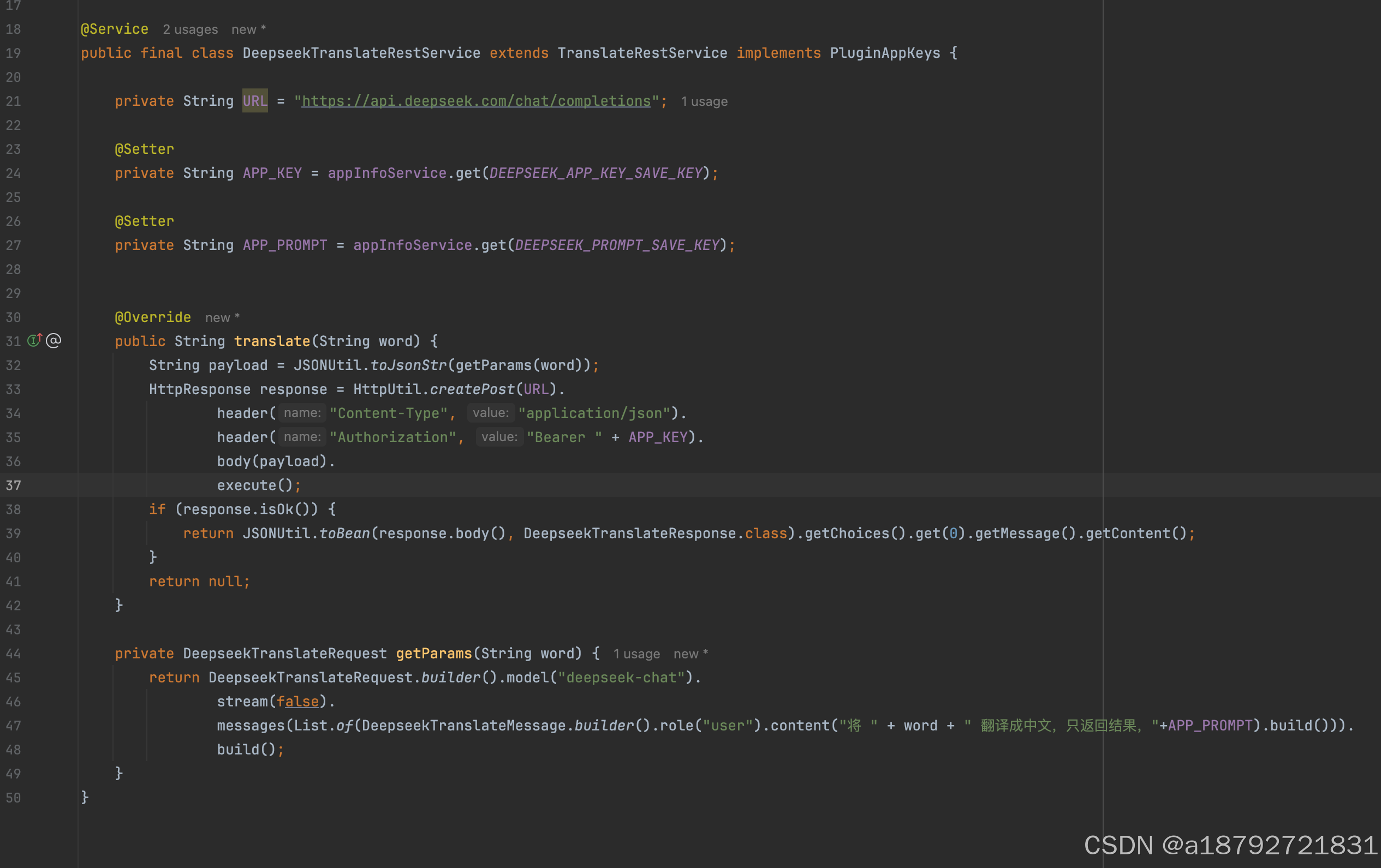The height and width of the screenshot is (868, 1381).
Task: Click DEEPSEEK_PROMPT_SAVE_KEY constant
Action: click(617, 246)
